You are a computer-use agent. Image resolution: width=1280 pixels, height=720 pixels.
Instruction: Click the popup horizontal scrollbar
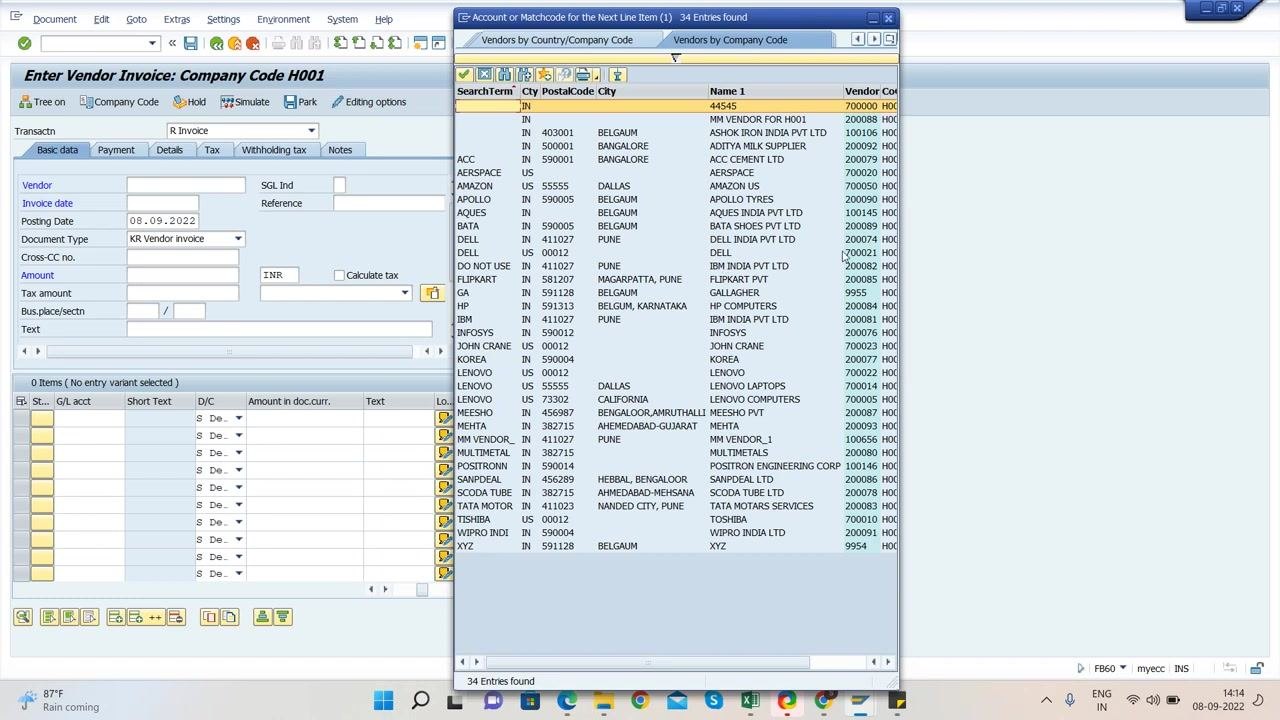tap(647, 662)
